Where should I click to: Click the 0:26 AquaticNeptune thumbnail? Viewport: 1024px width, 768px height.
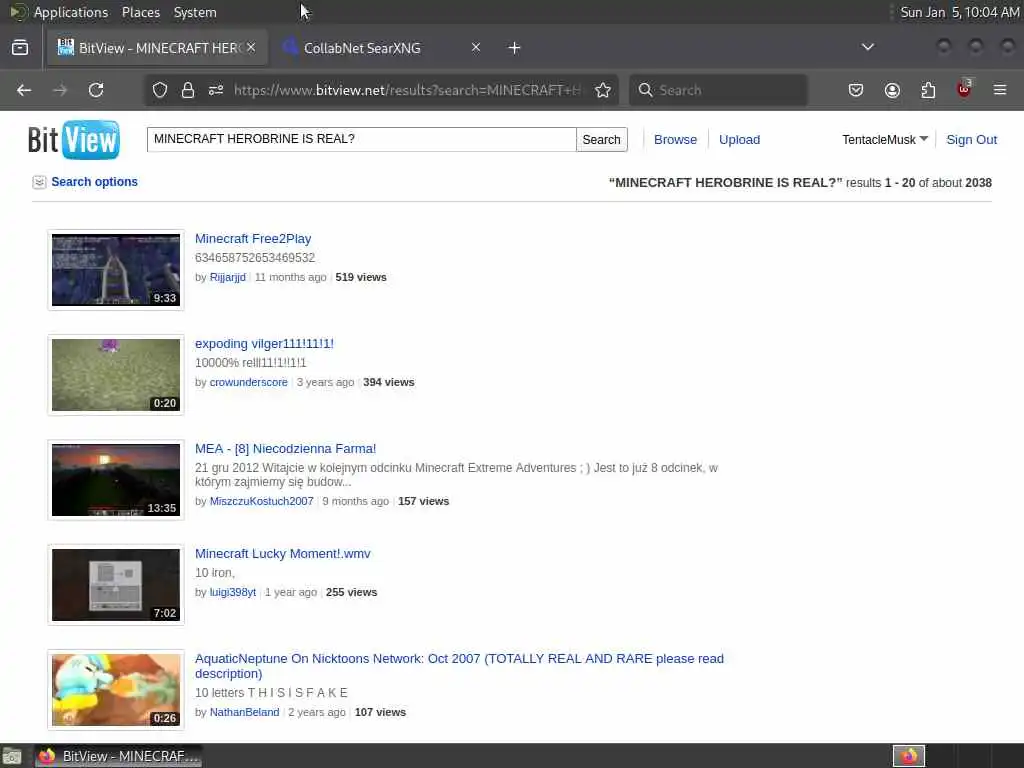tap(116, 690)
